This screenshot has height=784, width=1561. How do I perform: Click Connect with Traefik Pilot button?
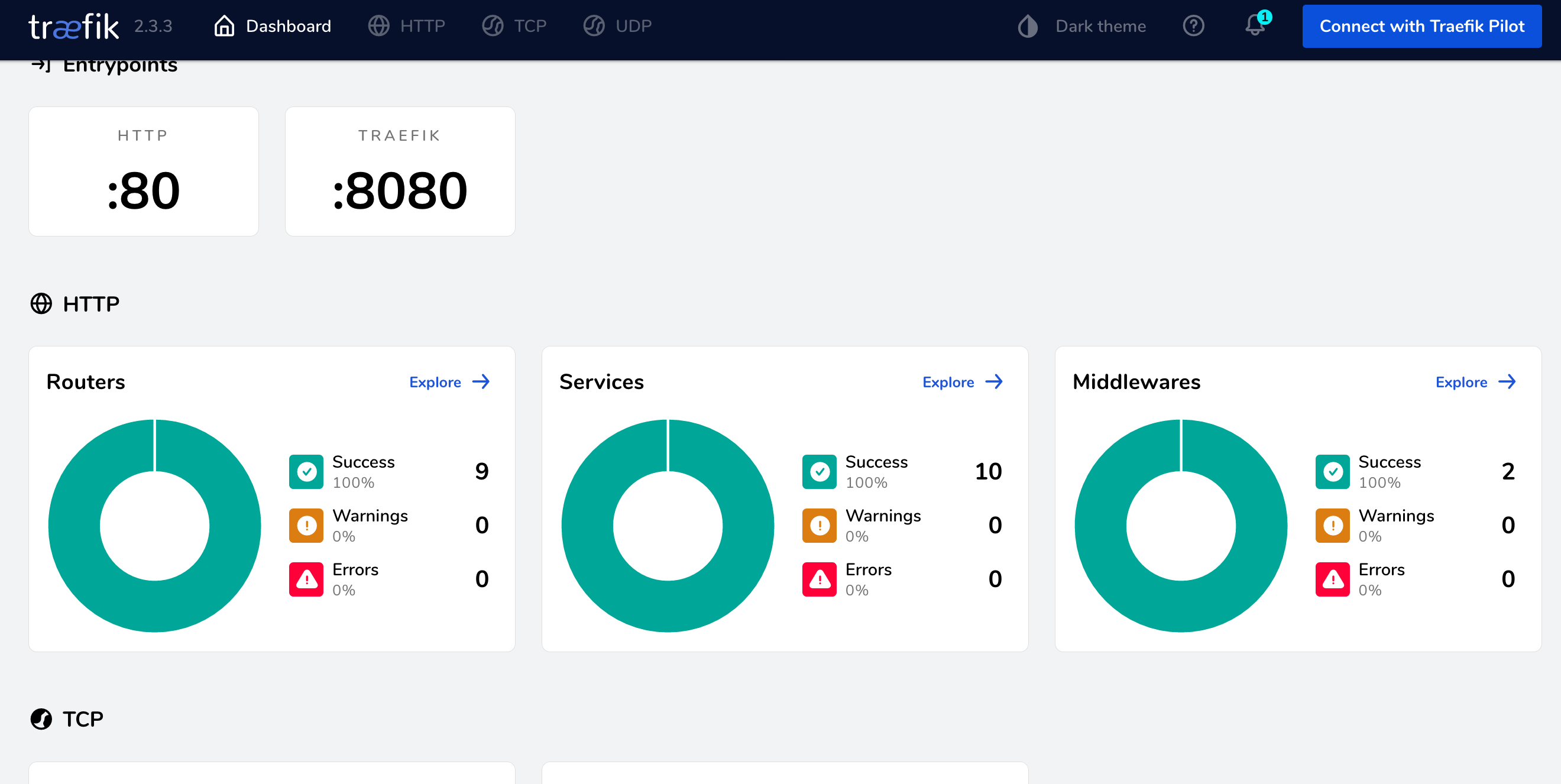click(1421, 26)
